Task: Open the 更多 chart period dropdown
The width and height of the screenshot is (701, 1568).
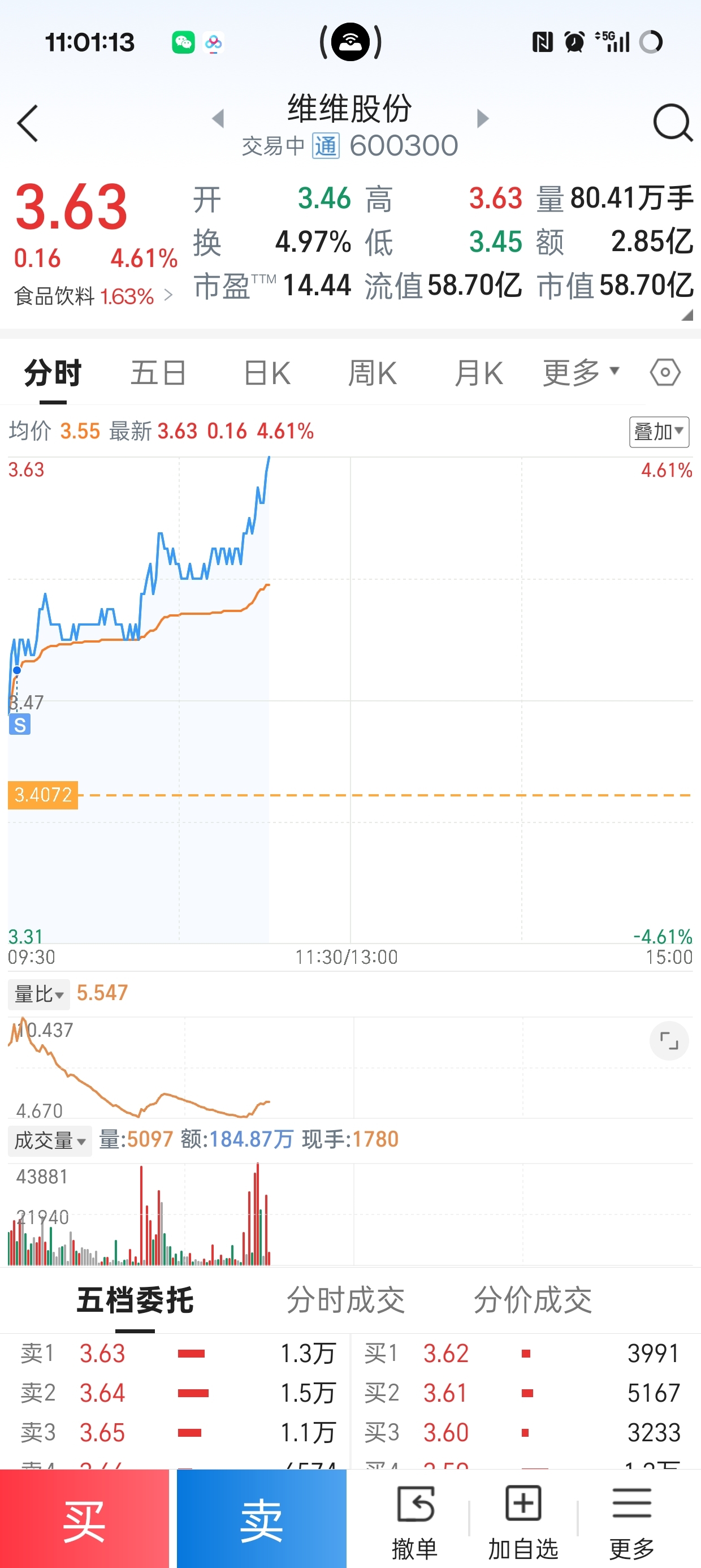Action: (x=580, y=373)
